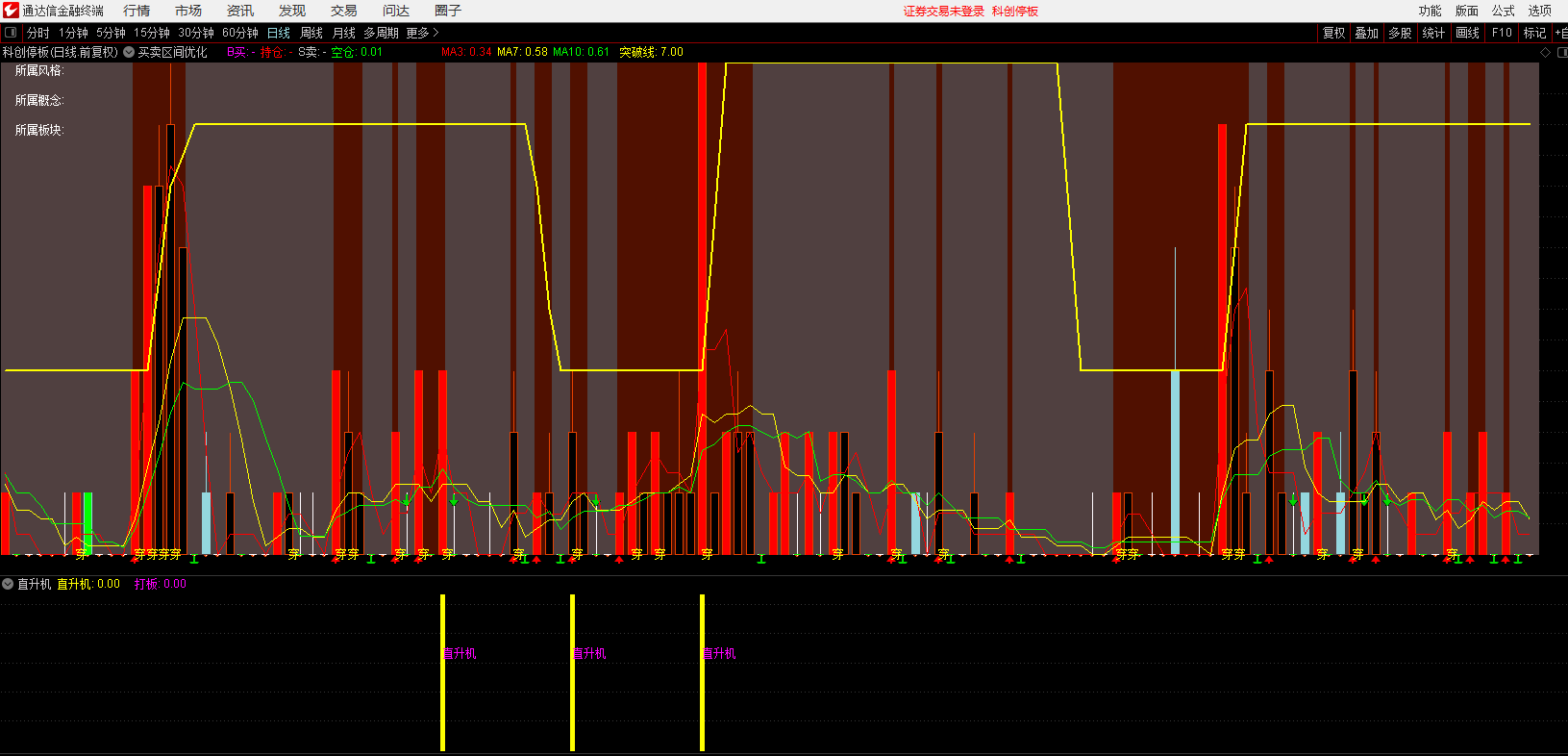Click the 突破线: 7.00 value label
The image size is (1568, 756).
point(651,52)
